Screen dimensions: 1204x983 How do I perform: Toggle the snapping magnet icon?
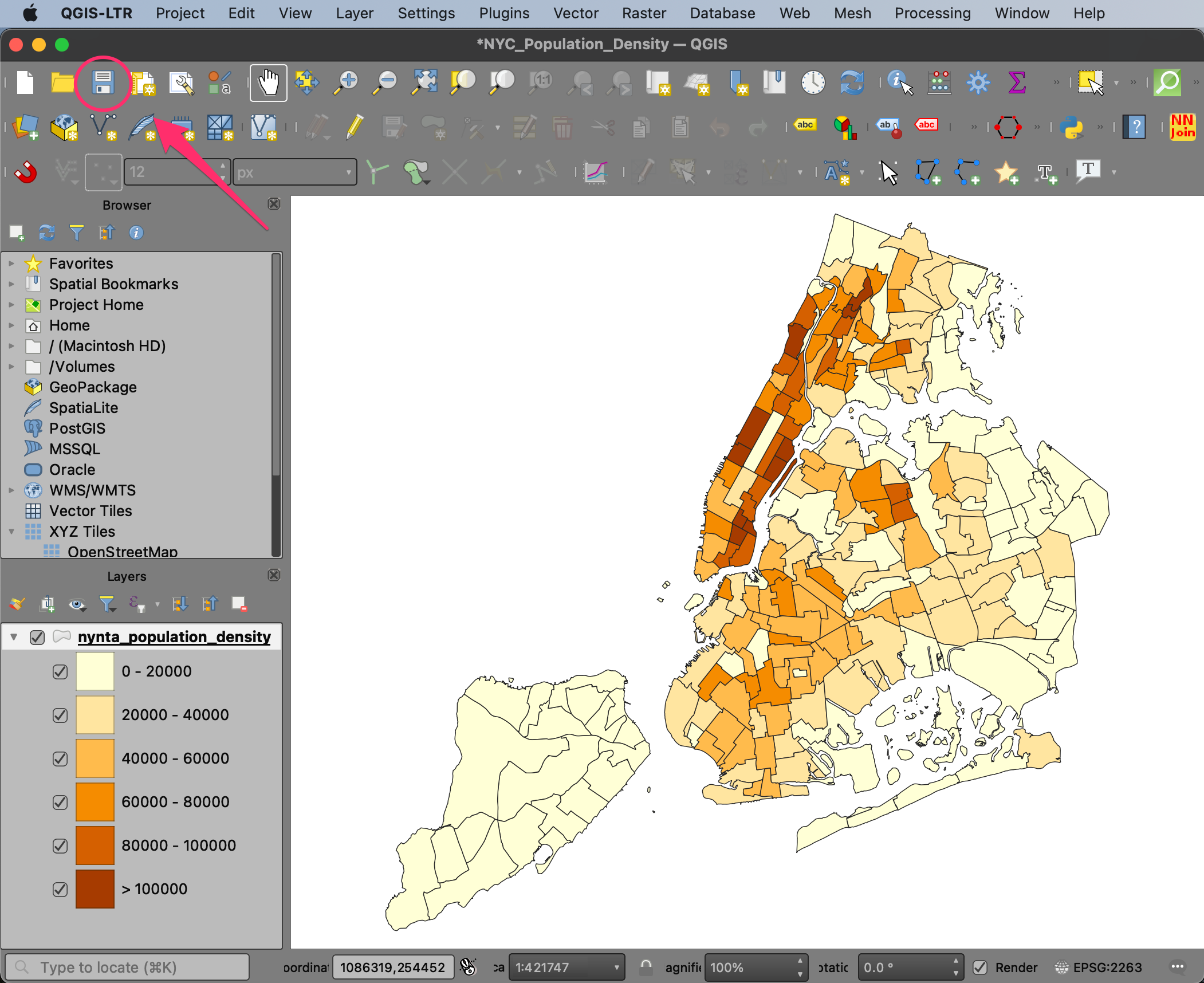click(x=26, y=172)
